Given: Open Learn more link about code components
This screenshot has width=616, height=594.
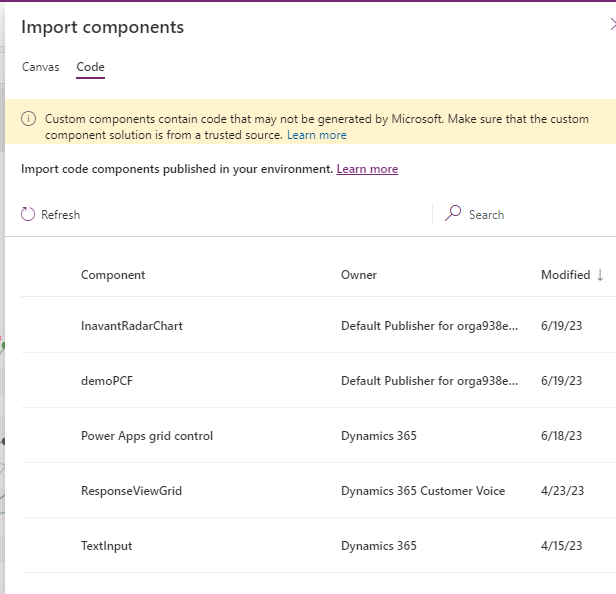Looking at the screenshot, I should (x=367, y=169).
